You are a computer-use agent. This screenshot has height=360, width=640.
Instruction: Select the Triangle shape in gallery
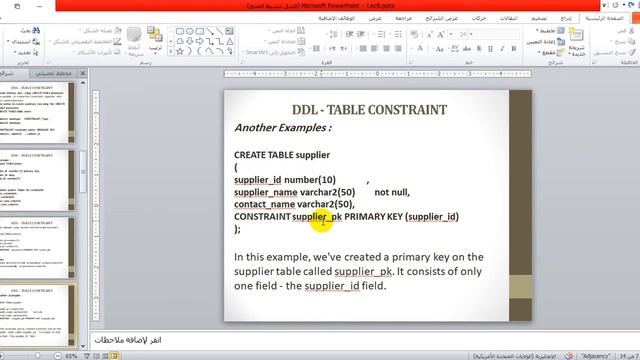point(230,41)
